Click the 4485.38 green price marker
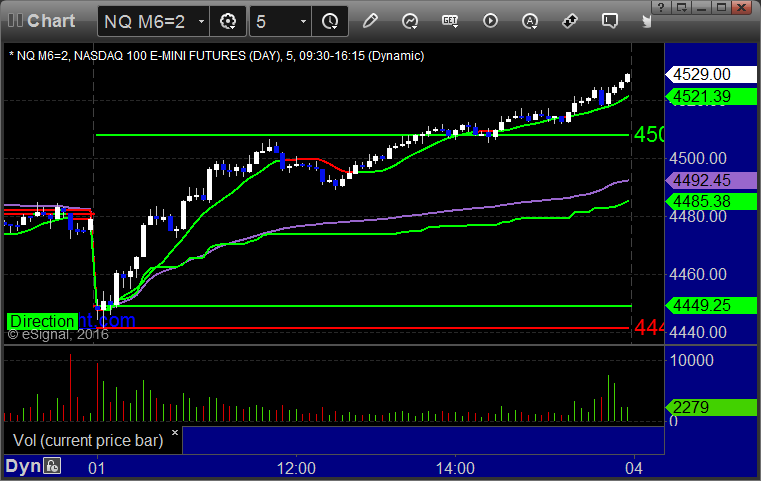 point(711,201)
